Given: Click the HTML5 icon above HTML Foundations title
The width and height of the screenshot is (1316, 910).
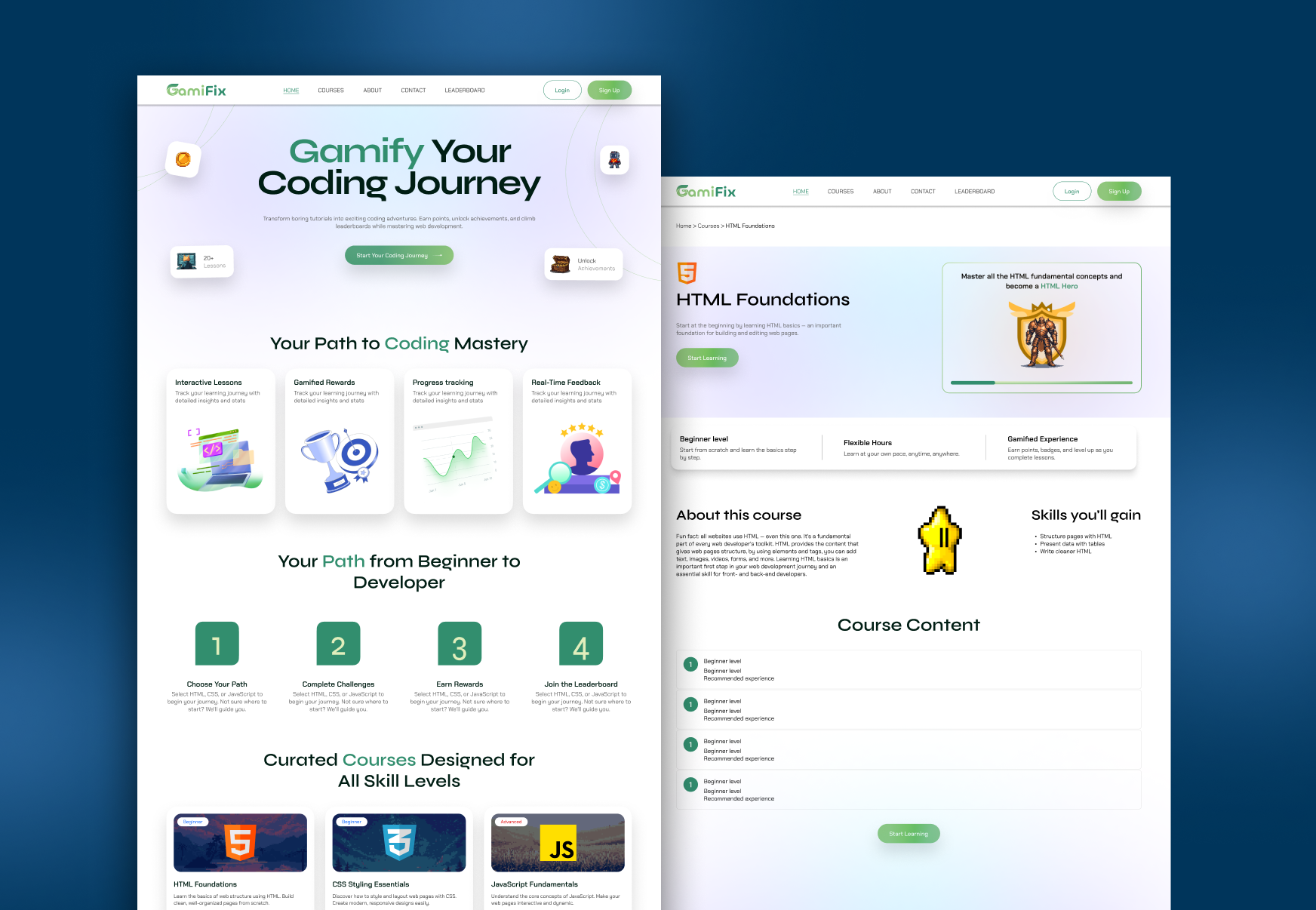Looking at the screenshot, I should click(687, 272).
